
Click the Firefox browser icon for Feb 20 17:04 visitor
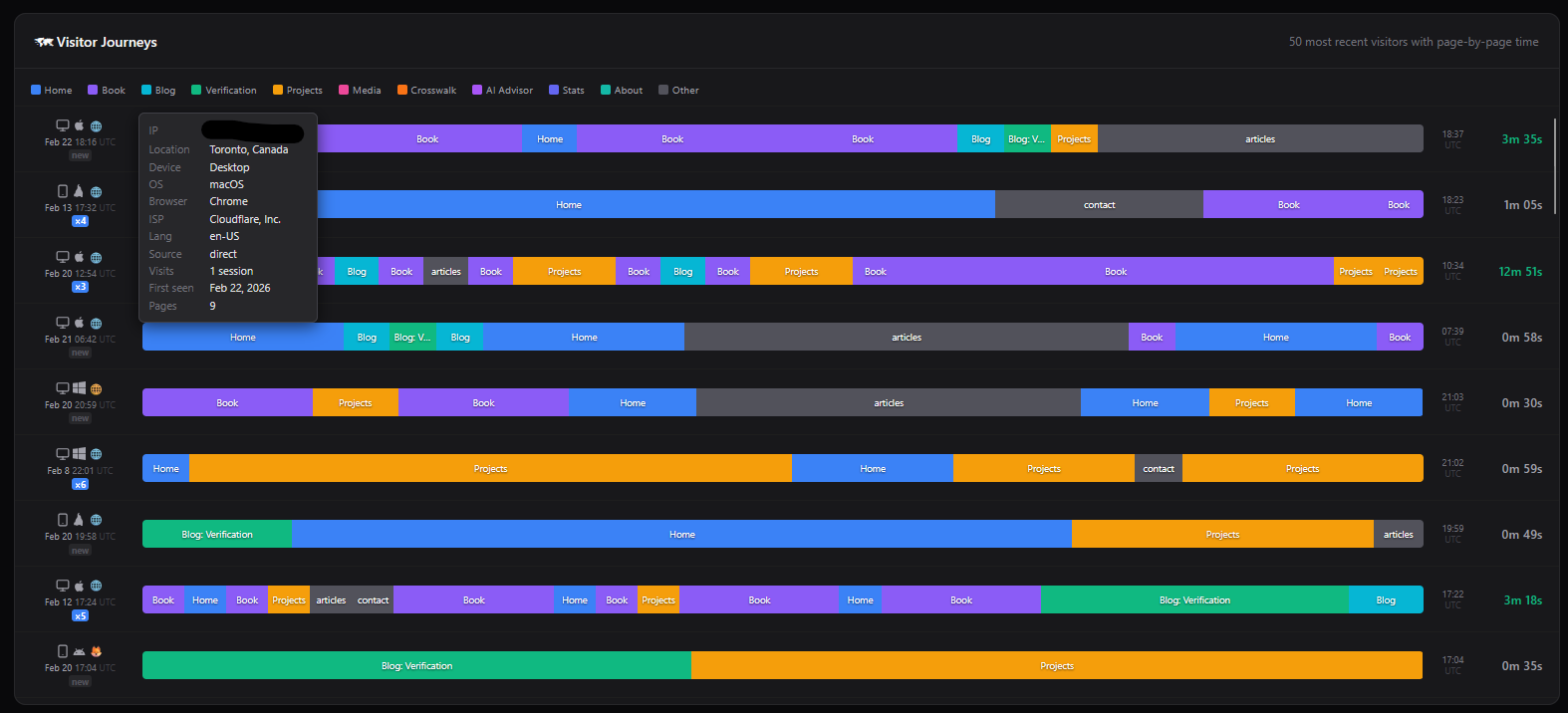click(97, 652)
